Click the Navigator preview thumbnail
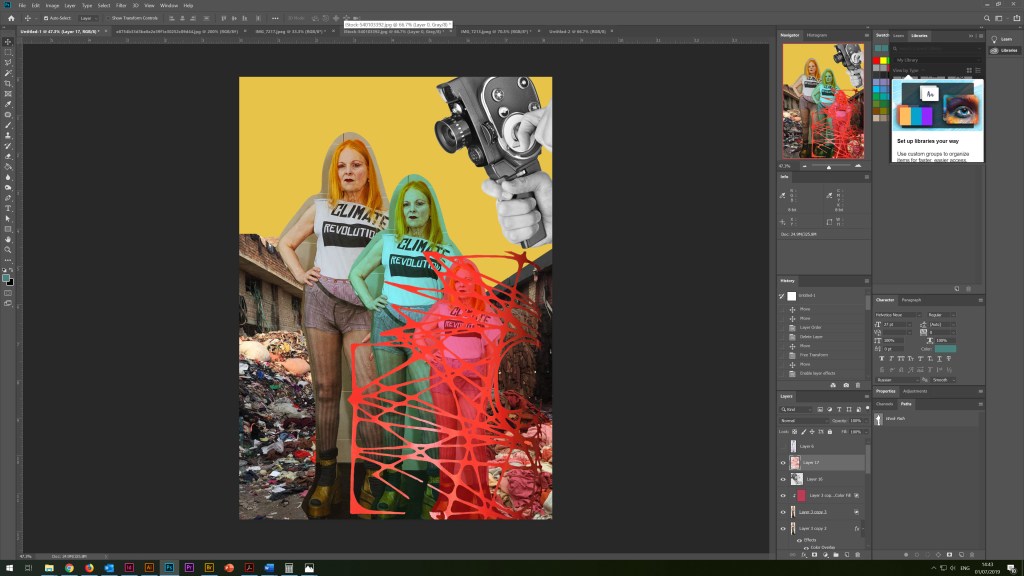Screen dimensions: 1024x576 coord(823,101)
